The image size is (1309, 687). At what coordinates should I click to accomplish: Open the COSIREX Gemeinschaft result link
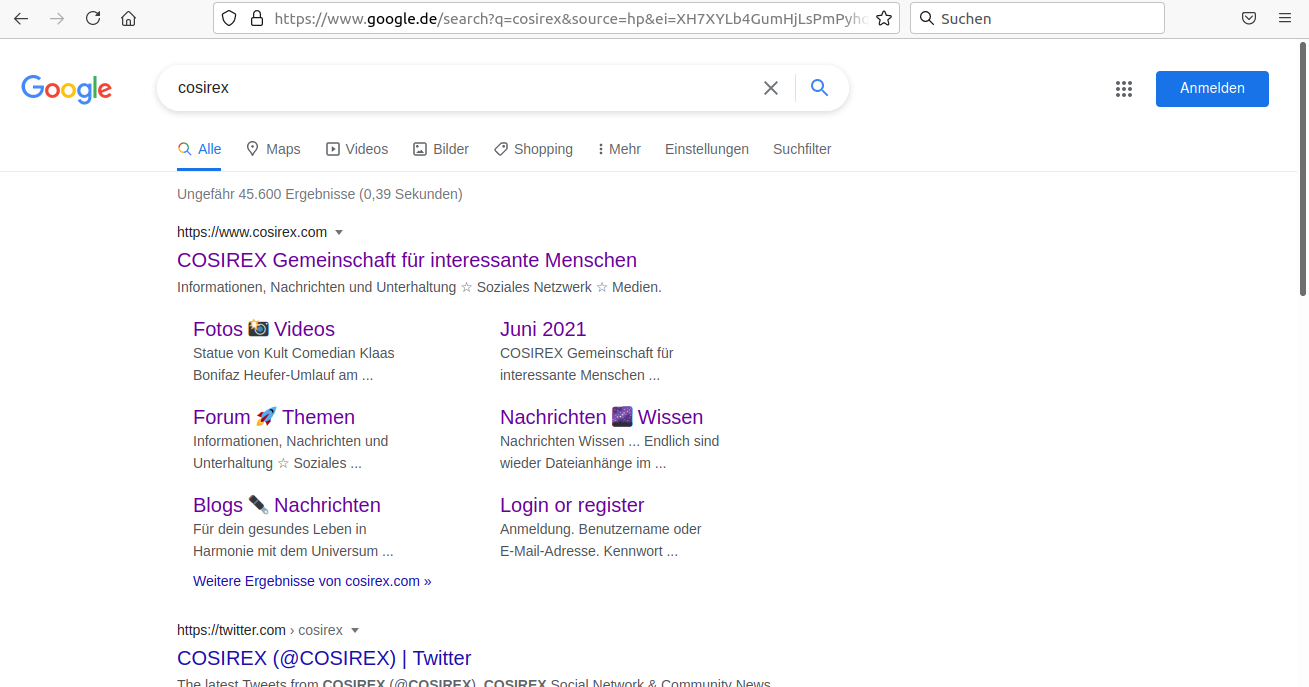coord(406,260)
